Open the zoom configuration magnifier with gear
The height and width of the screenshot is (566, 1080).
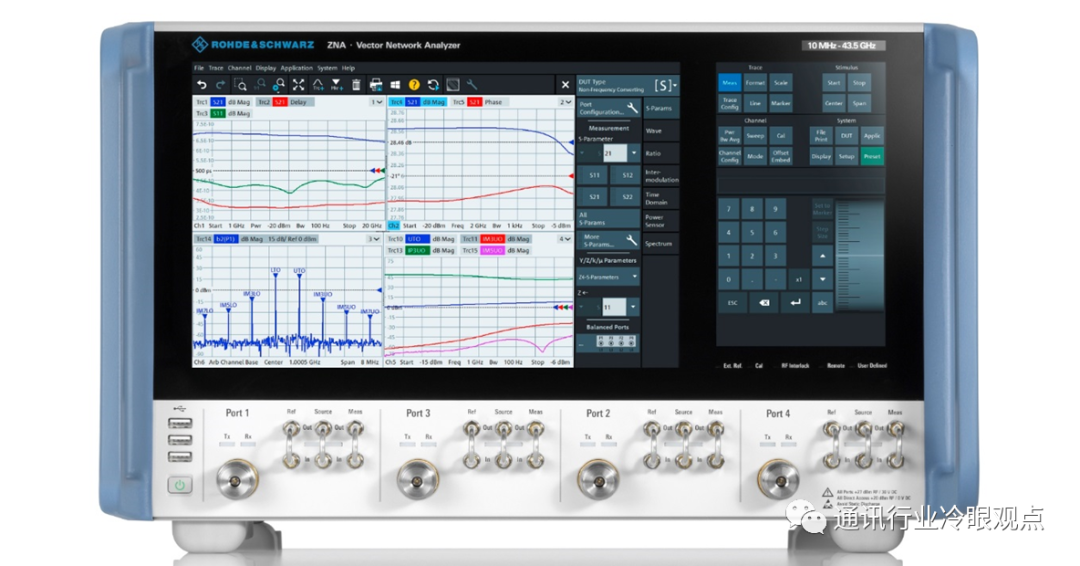tap(278, 85)
